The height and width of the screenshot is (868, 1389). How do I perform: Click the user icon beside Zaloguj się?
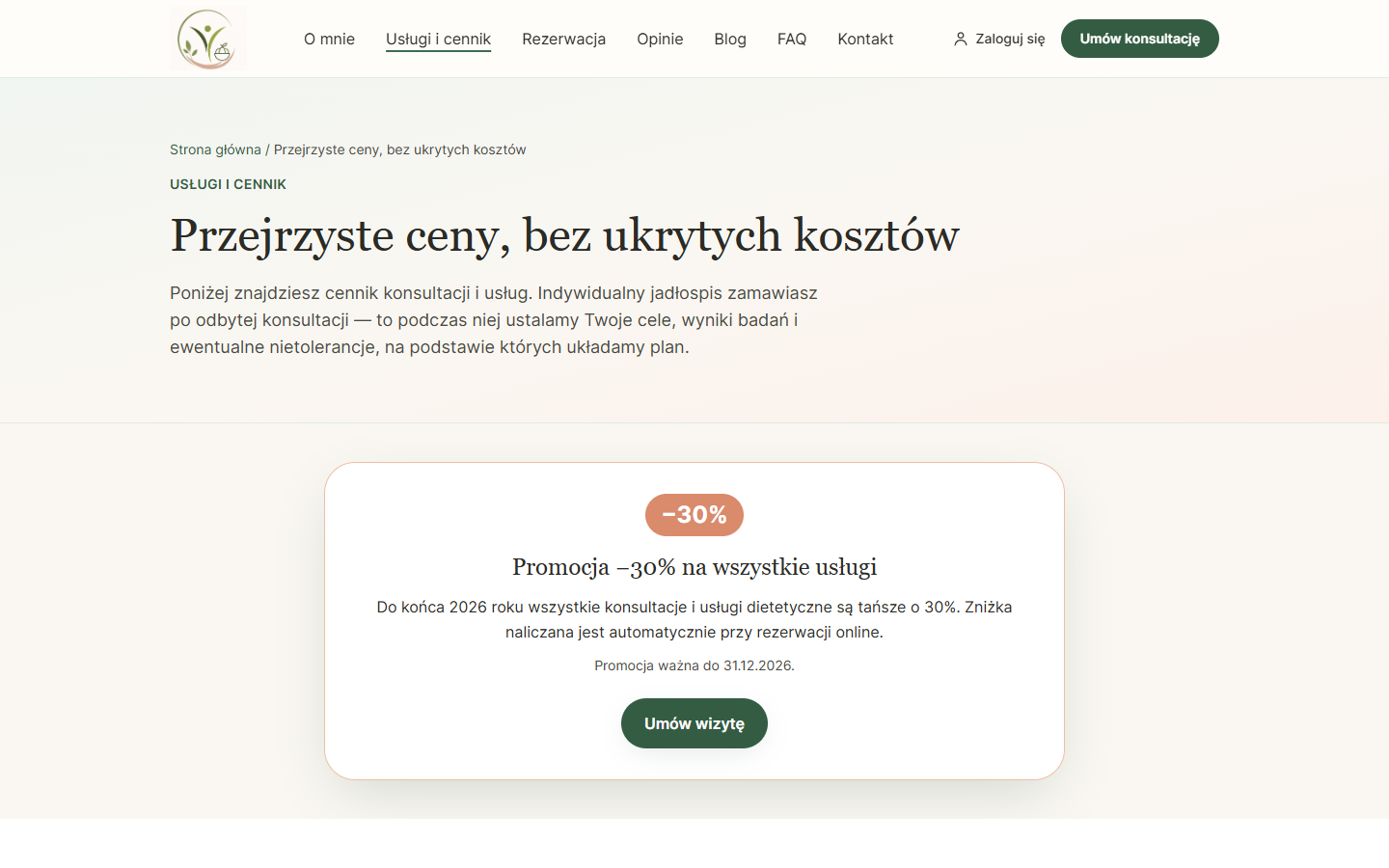[x=961, y=39]
